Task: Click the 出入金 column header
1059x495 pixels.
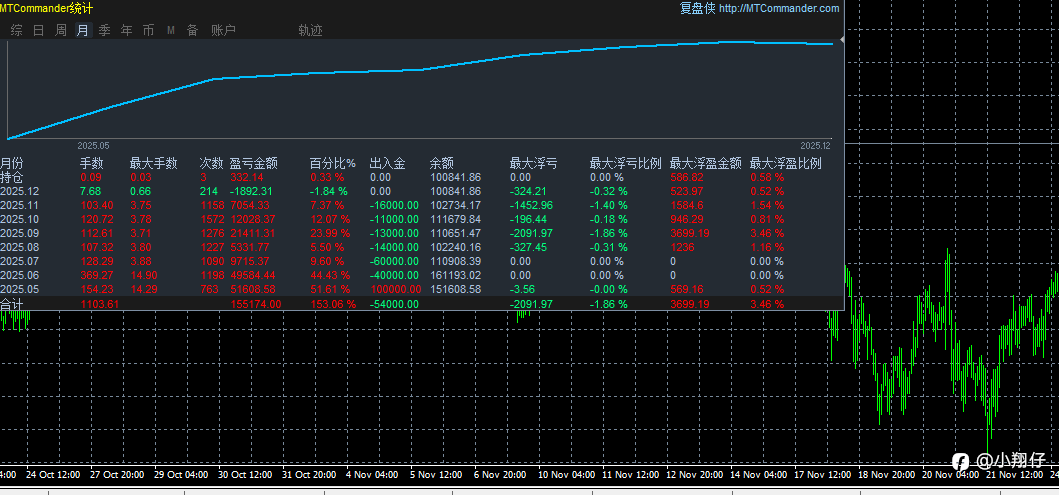Action: 388,163
